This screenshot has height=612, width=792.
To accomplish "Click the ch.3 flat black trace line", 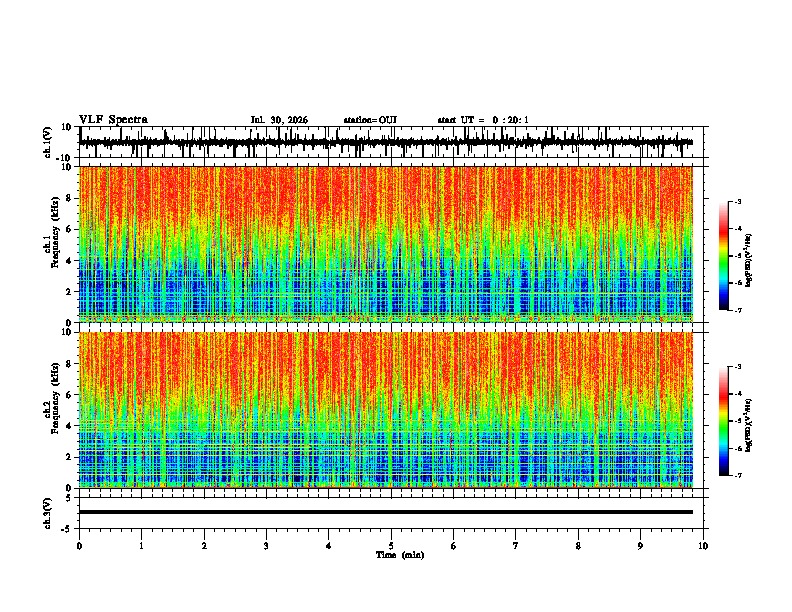I will click(386, 512).
